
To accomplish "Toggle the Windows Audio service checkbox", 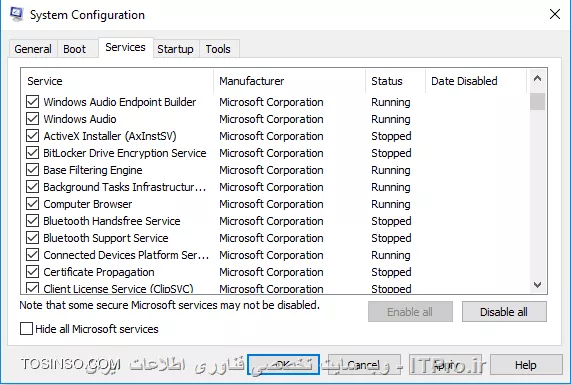I will pos(32,119).
